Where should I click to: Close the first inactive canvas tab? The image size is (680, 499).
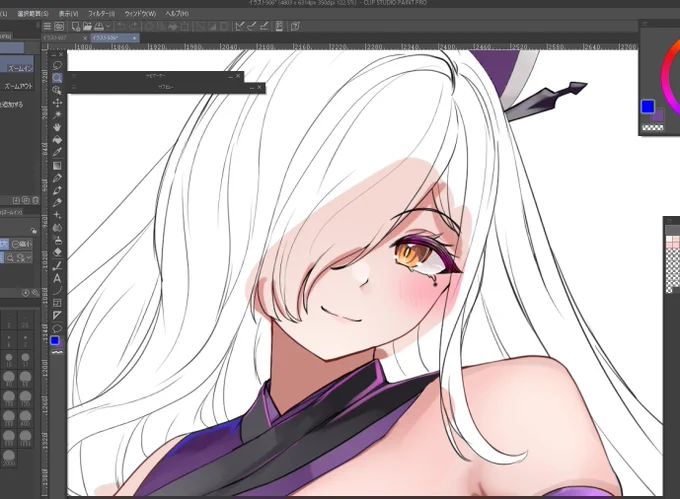[85, 38]
